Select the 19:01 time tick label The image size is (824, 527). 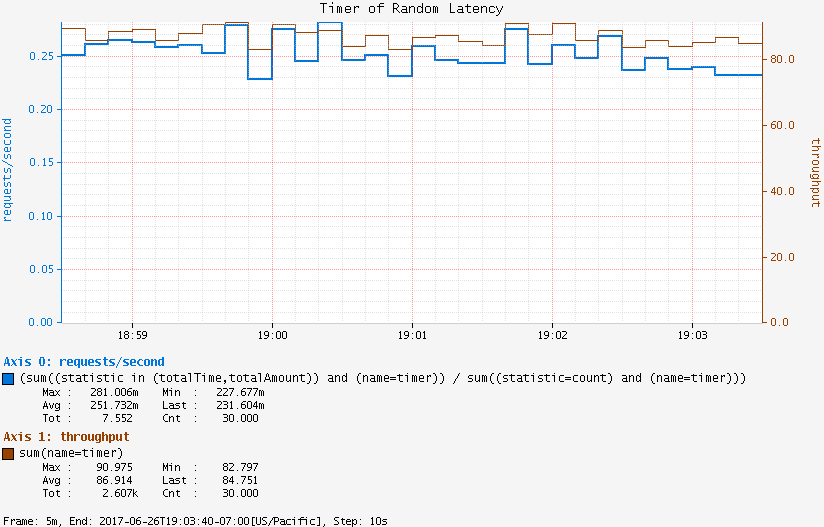(x=412, y=337)
